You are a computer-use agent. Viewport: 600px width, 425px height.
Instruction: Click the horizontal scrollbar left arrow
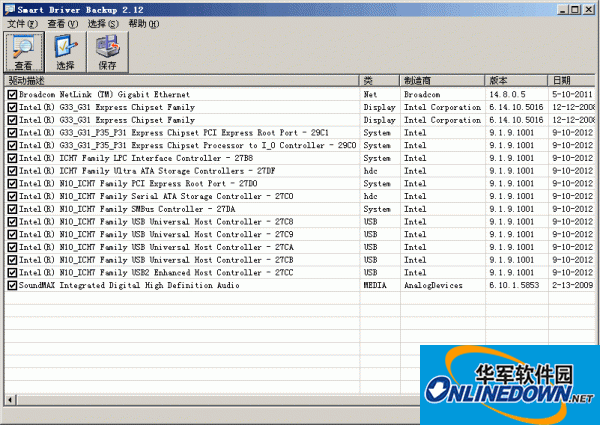pyautogui.click(x=10, y=400)
